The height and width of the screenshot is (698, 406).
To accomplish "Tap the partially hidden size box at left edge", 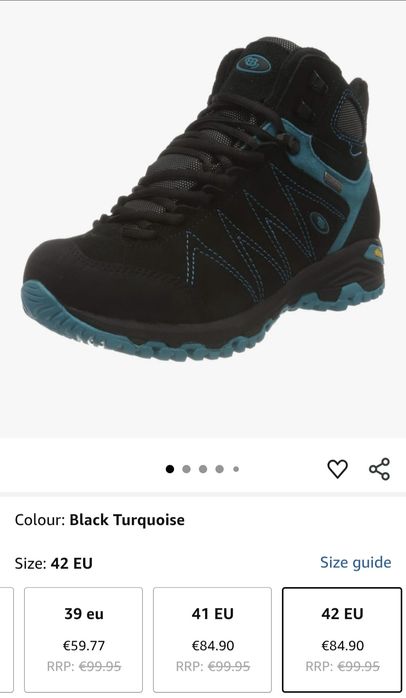I will pyautogui.click(x=7, y=639).
